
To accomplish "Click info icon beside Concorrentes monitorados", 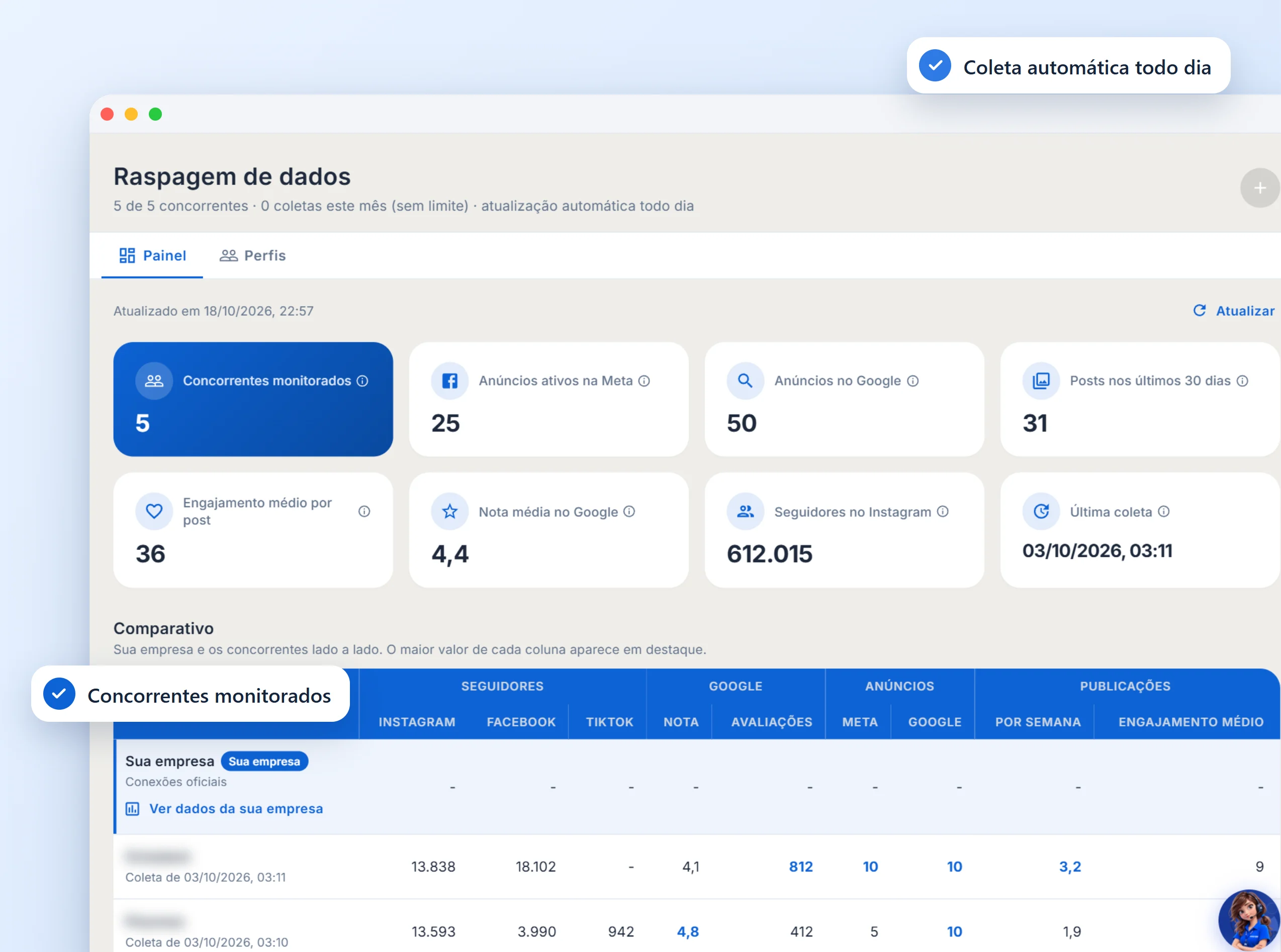I will [362, 381].
